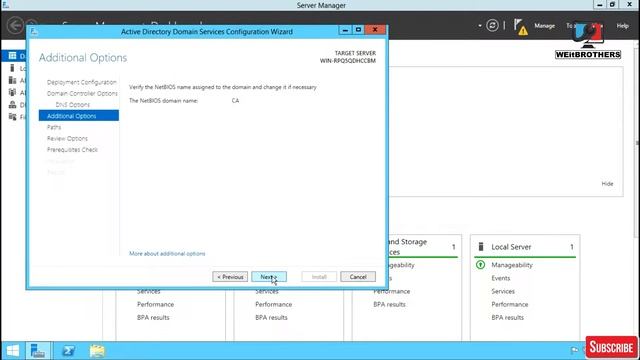This screenshot has height=360, width=640.
Task: Click Hide in the welcome tile
Action: [x=607, y=184]
